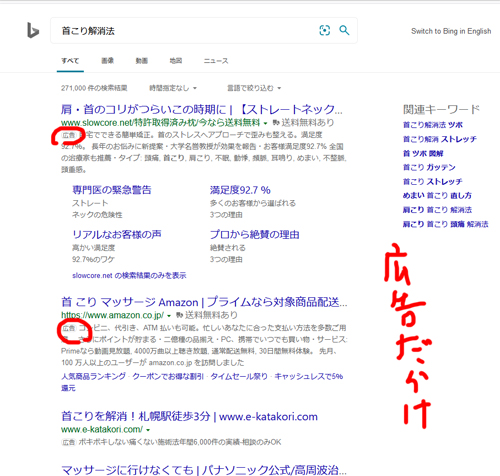Screen dimensions: 500x476
Task: Expand dropdown arrow after slowcore.net URL
Action: (265, 123)
